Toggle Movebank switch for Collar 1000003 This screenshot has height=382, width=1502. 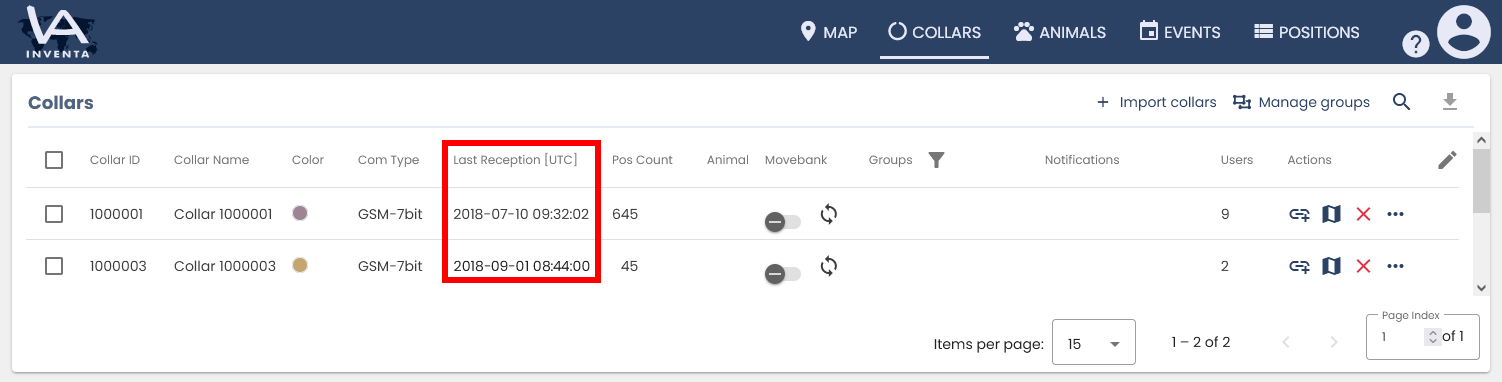(783, 272)
